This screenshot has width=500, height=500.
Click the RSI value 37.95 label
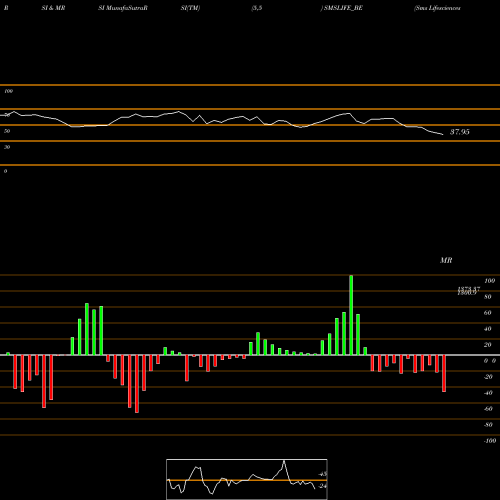(x=460, y=132)
